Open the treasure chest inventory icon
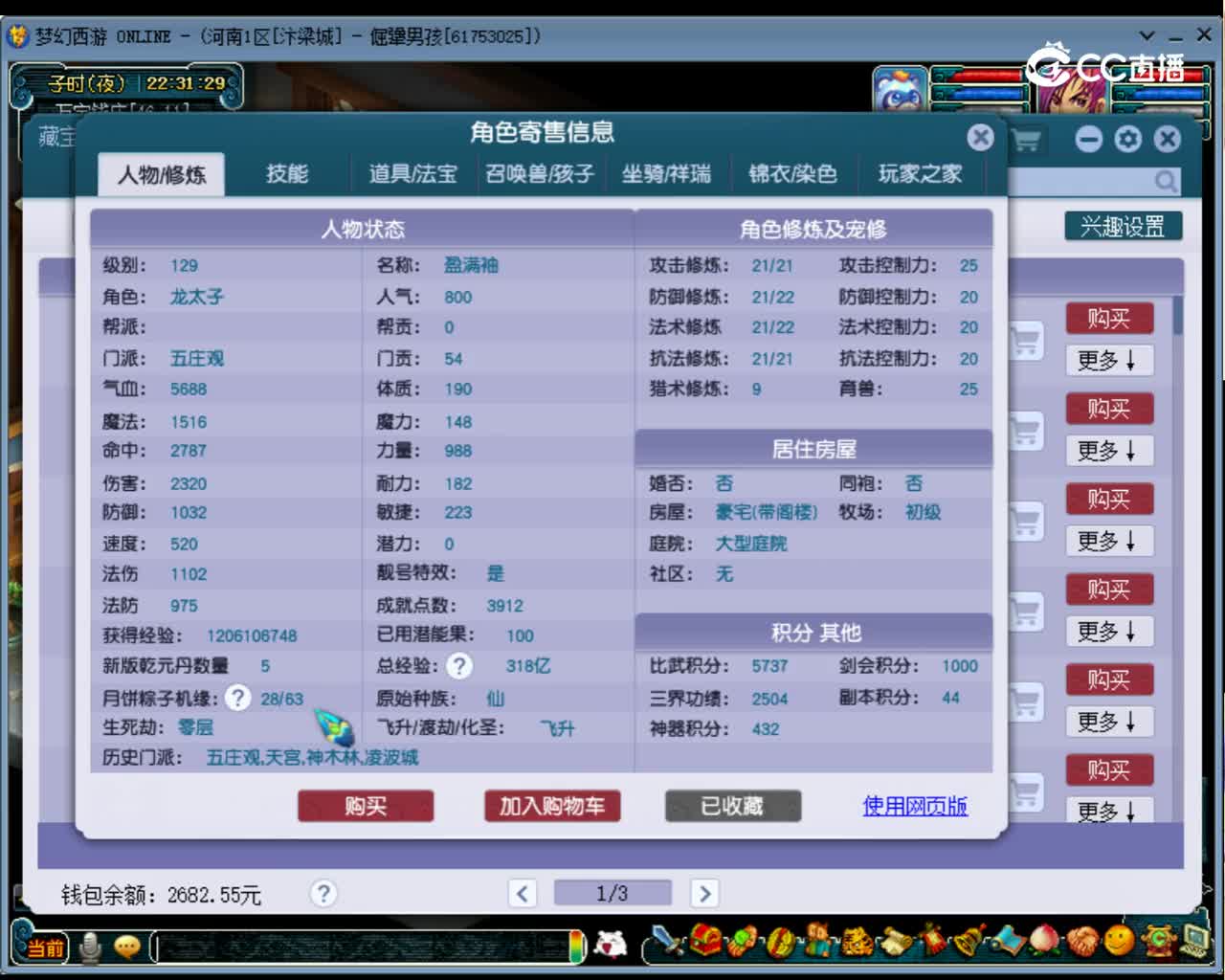 [x=705, y=942]
